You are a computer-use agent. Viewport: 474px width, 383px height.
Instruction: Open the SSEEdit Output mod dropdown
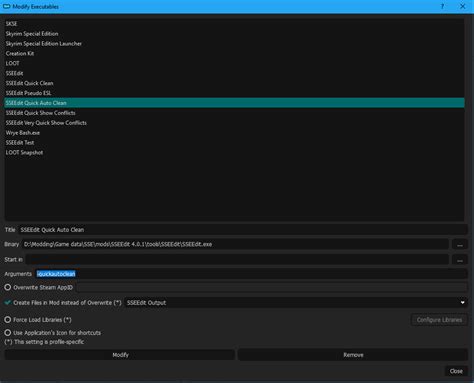pos(296,303)
